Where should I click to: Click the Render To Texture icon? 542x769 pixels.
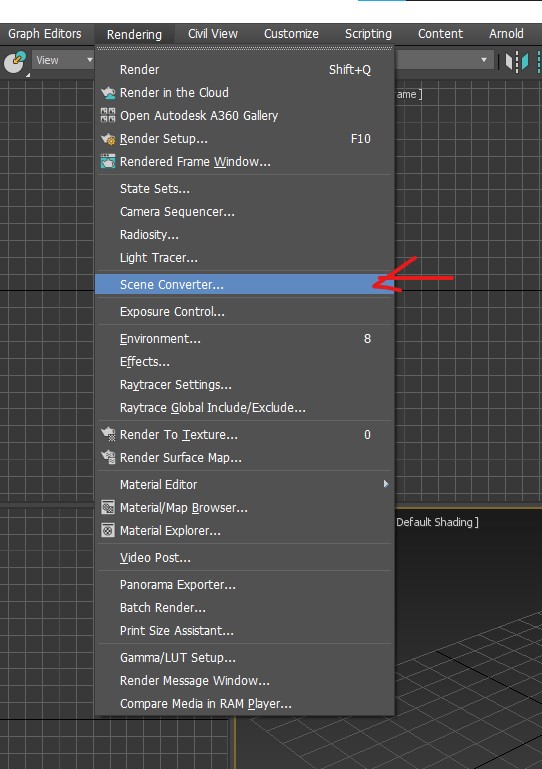(x=108, y=435)
